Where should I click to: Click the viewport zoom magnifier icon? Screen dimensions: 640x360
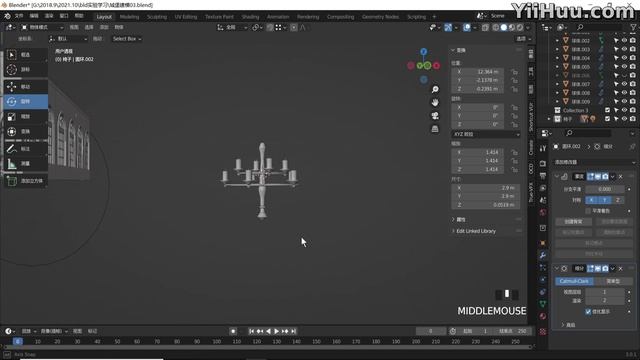pyautogui.click(x=435, y=89)
